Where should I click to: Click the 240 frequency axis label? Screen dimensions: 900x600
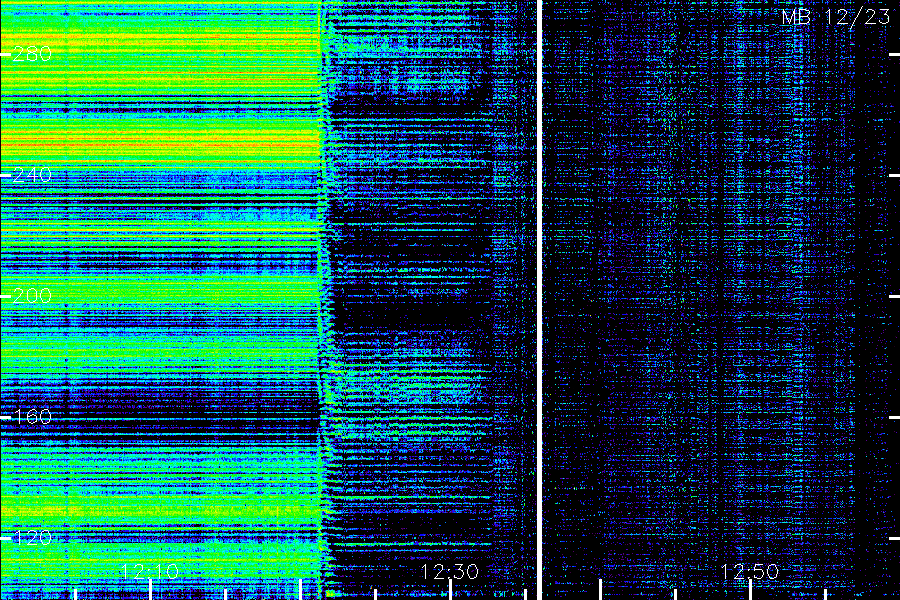point(32,175)
